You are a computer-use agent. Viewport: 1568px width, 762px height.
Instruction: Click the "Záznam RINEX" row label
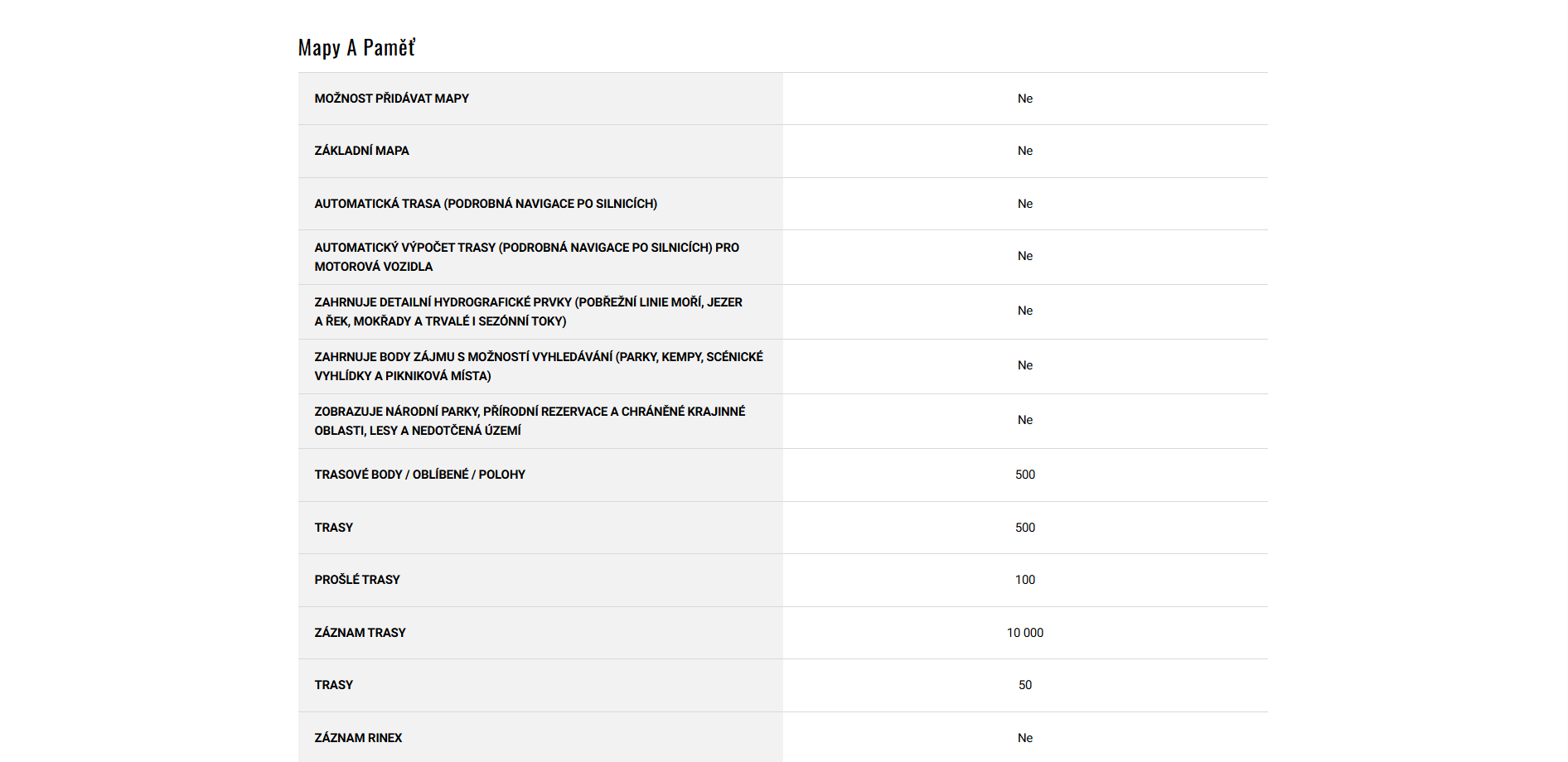tap(358, 738)
